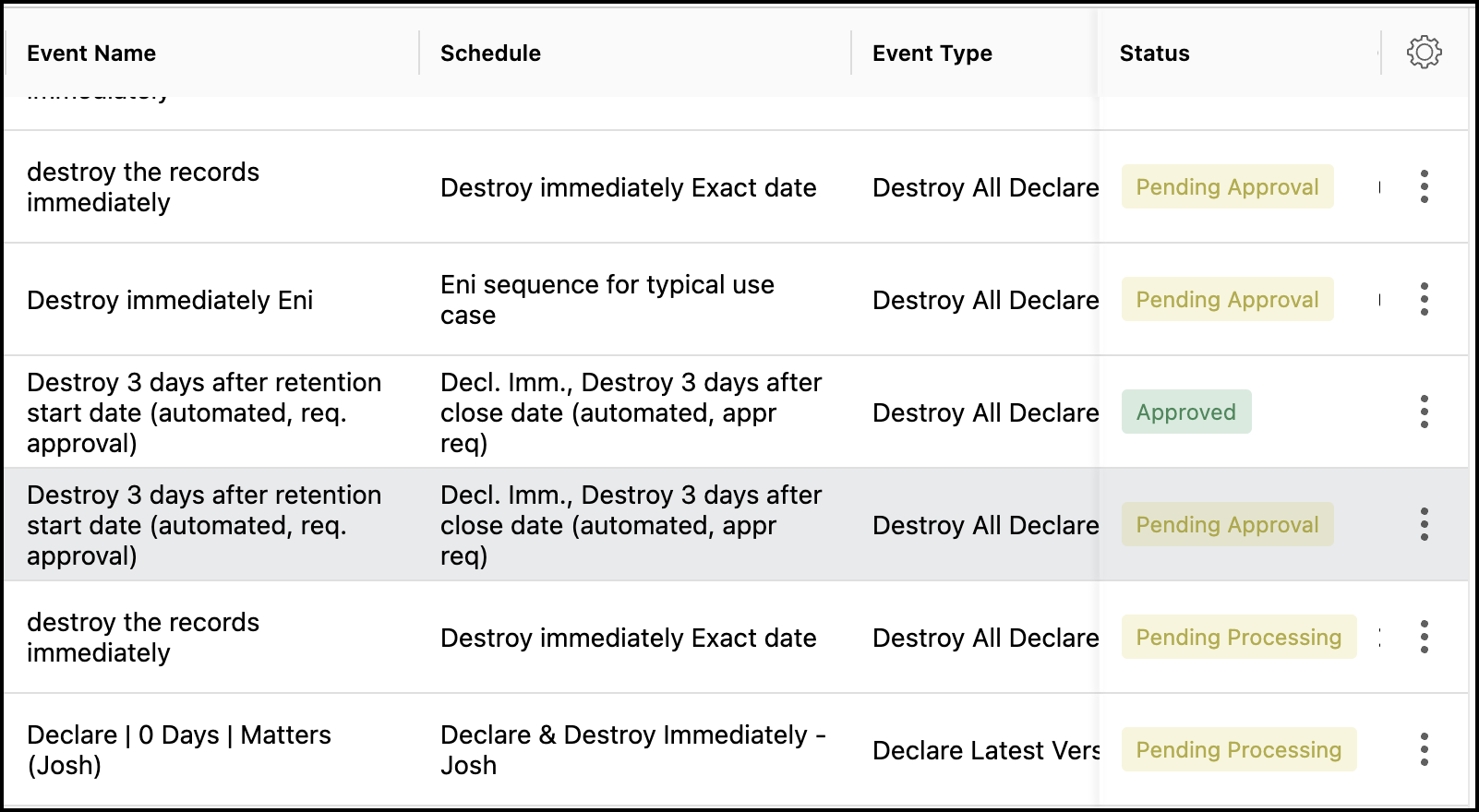The image size is (1479, 812).
Task: Click the Schedule column header
Action: pyautogui.click(x=490, y=54)
